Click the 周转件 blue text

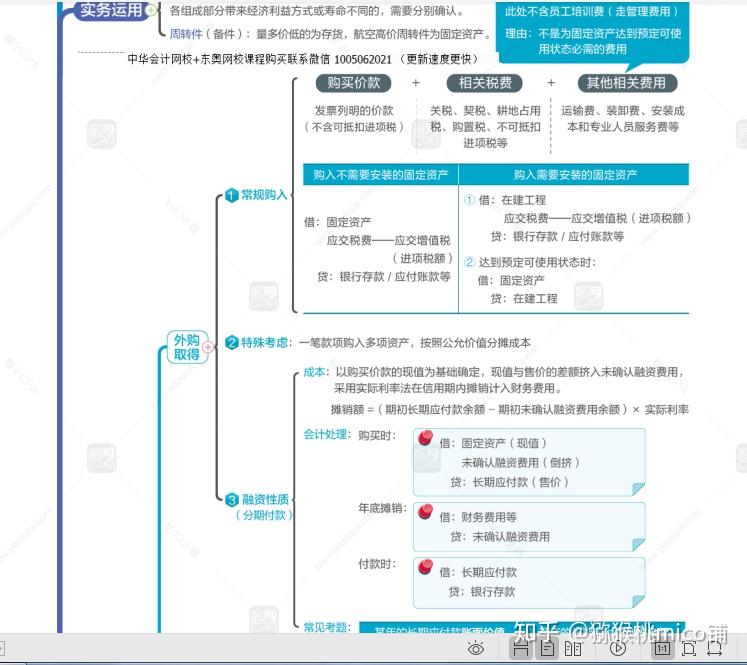[186, 34]
